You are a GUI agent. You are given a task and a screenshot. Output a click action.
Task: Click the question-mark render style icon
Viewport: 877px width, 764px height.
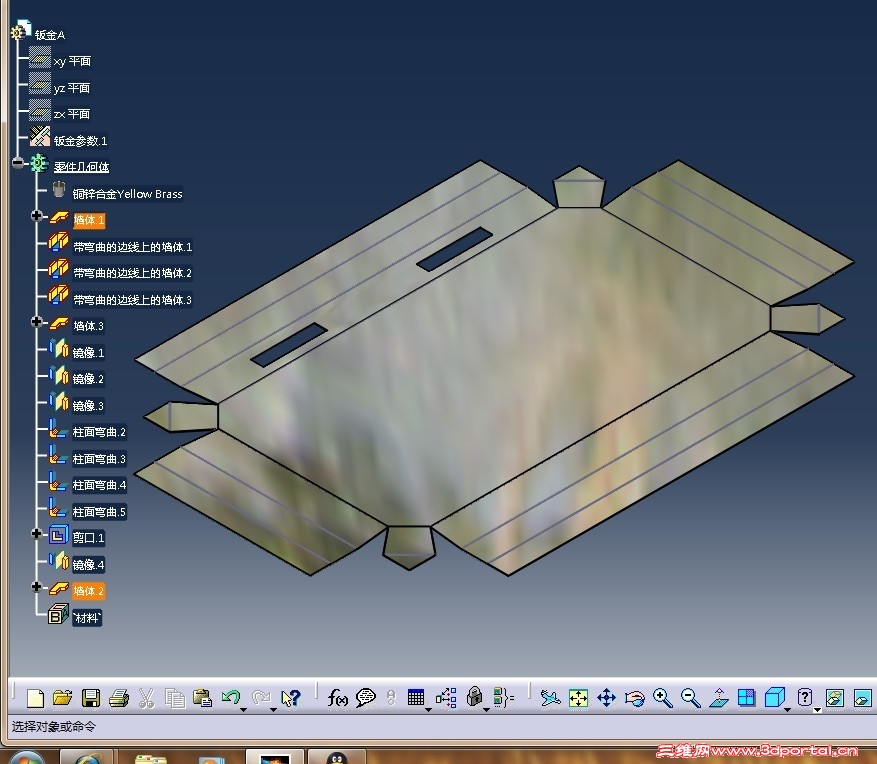point(805,697)
